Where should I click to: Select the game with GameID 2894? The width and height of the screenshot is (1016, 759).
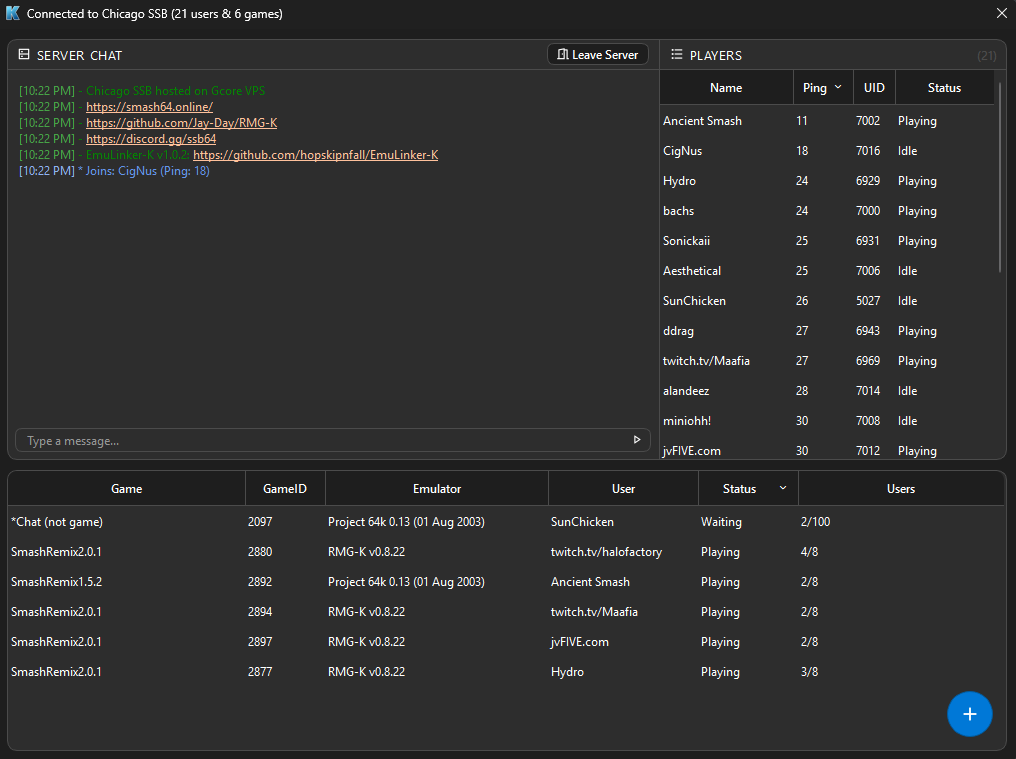[506, 611]
